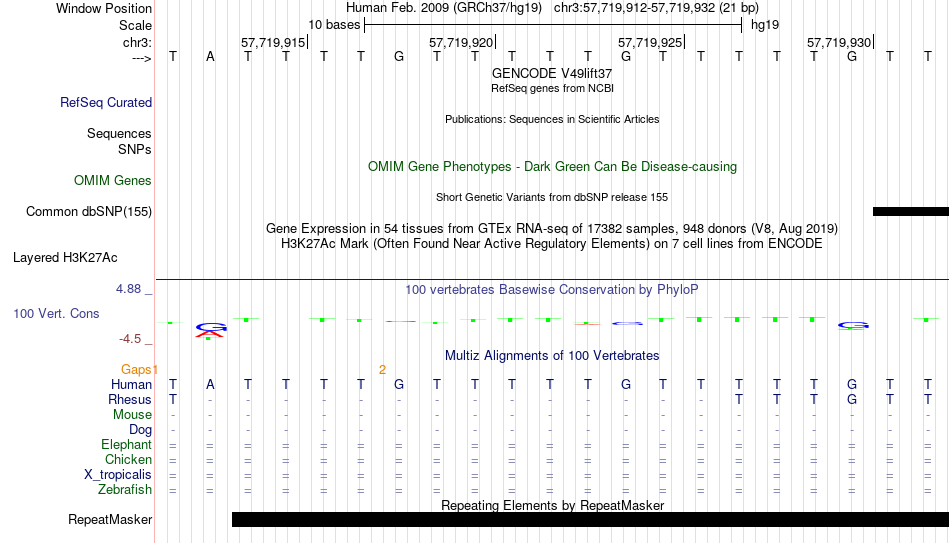
Task: Click the PhyloP G/A logo at the A position
Action: coord(210,330)
